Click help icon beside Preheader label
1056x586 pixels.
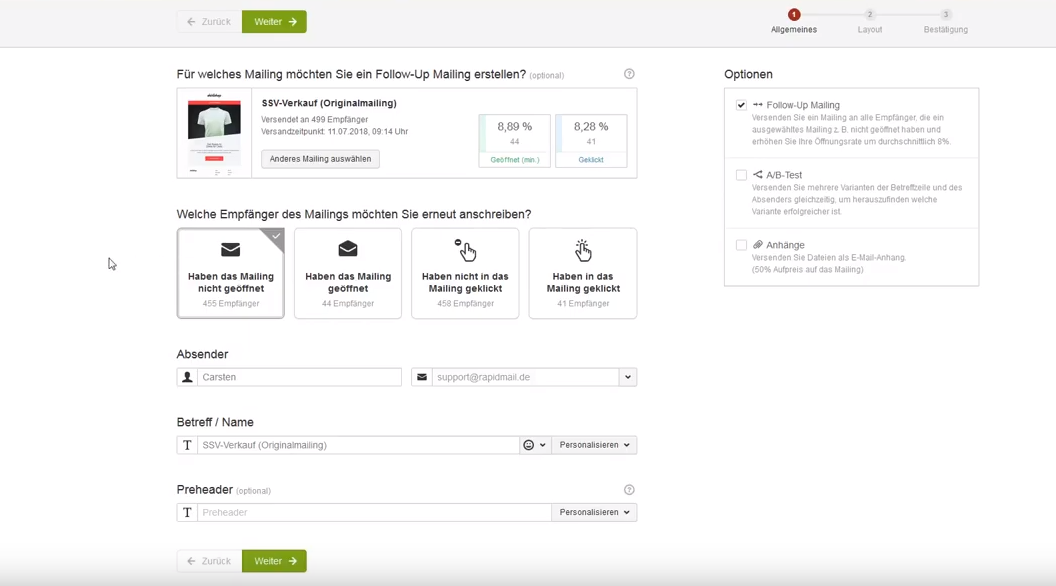pyautogui.click(x=629, y=490)
